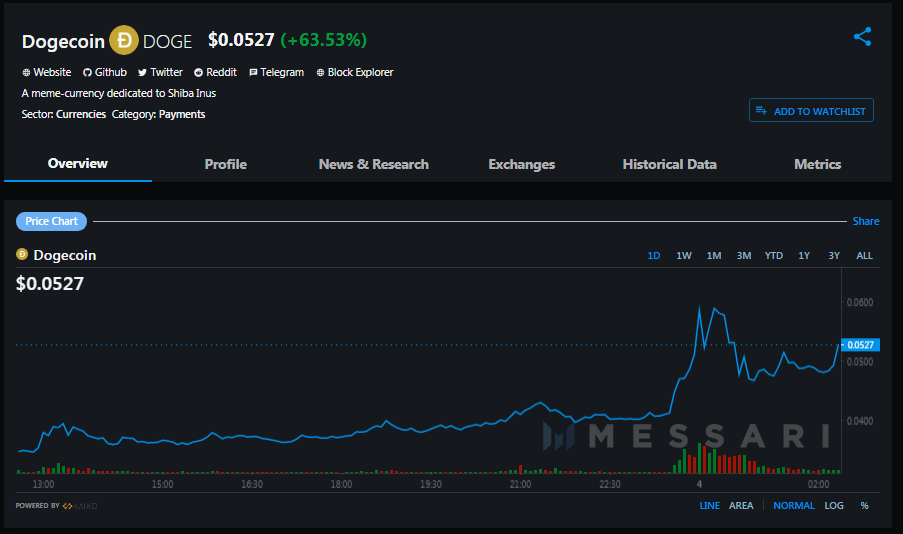Open the Historical Data tab

tap(670, 164)
